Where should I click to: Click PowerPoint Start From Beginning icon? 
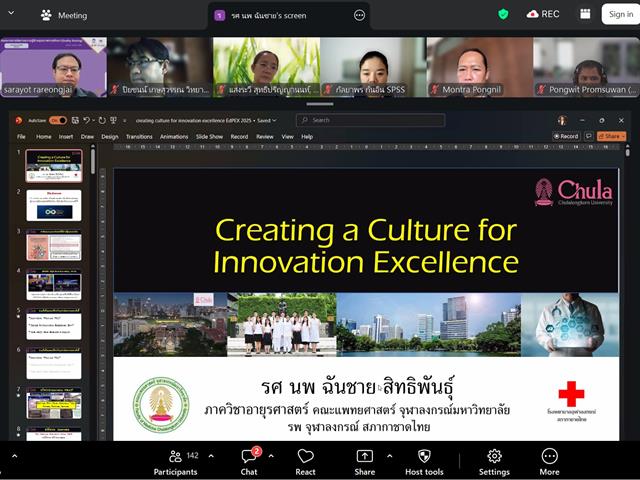pyautogui.click(x=113, y=120)
